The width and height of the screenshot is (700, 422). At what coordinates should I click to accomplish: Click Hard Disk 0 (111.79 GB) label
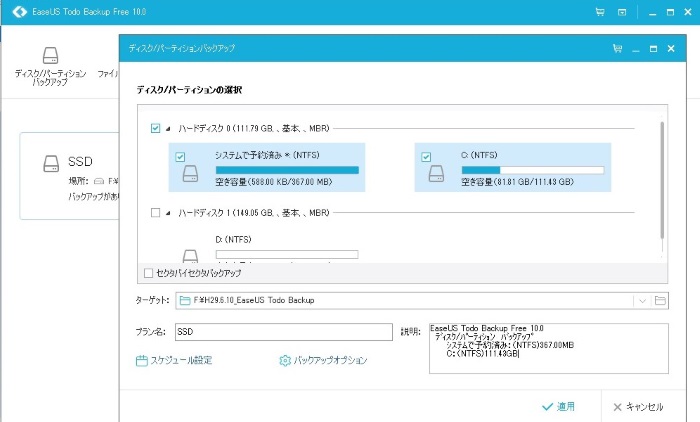[x=254, y=129]
